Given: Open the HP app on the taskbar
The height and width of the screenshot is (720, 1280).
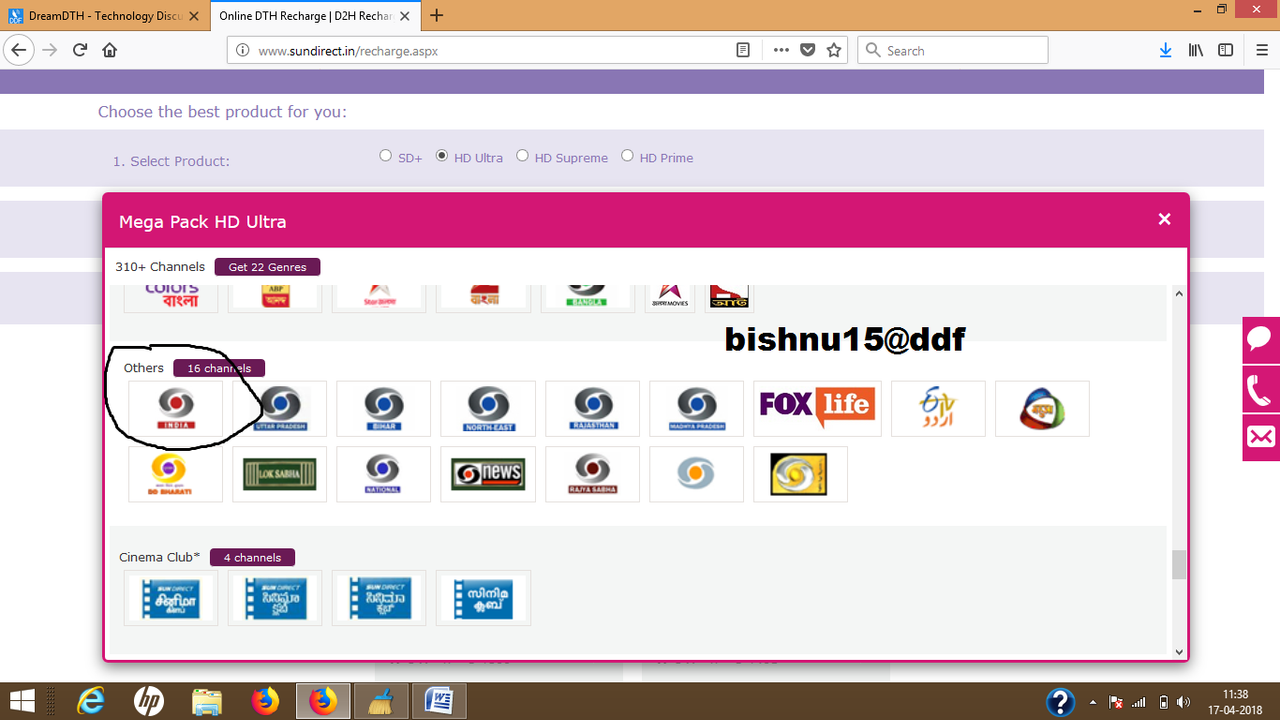Looking at the screenshot, I should [149, 701].
